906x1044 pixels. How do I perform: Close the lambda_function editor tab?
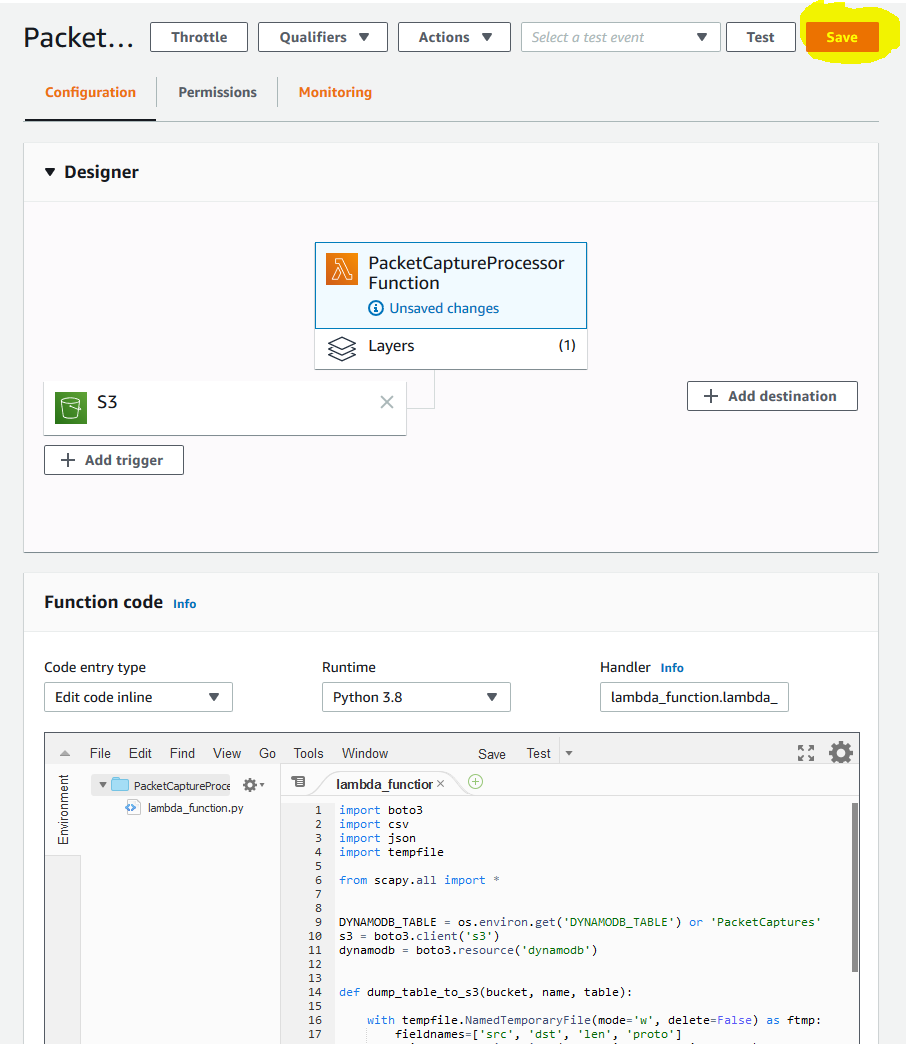pyautogui.click(x=440, y=784)
